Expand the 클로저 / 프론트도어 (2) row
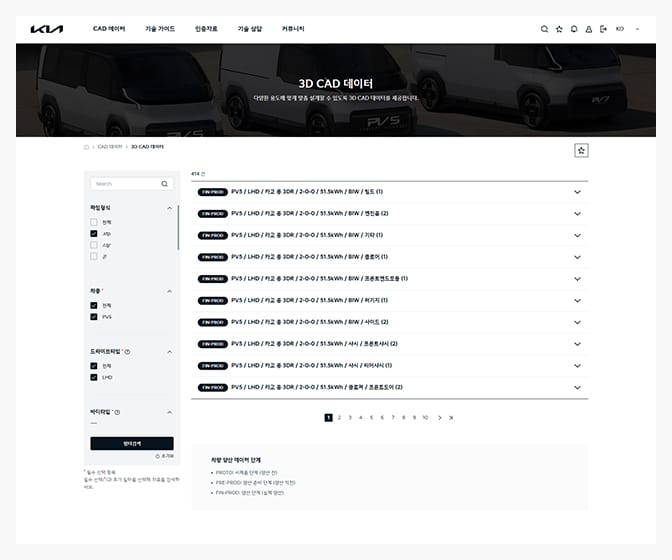Viewport: 672px width, 560px height. 577,388
